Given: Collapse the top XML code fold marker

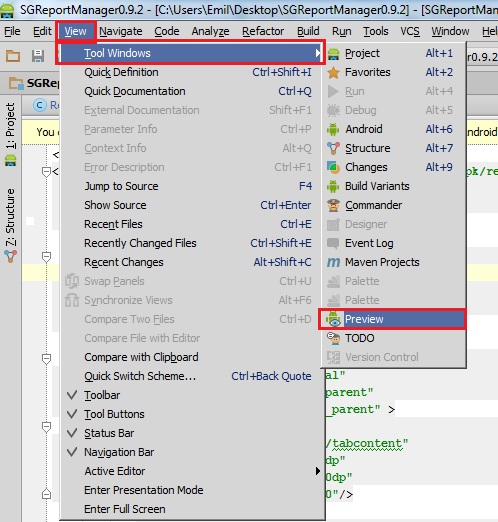Looking at the screenshot, I should coord(46,172).
